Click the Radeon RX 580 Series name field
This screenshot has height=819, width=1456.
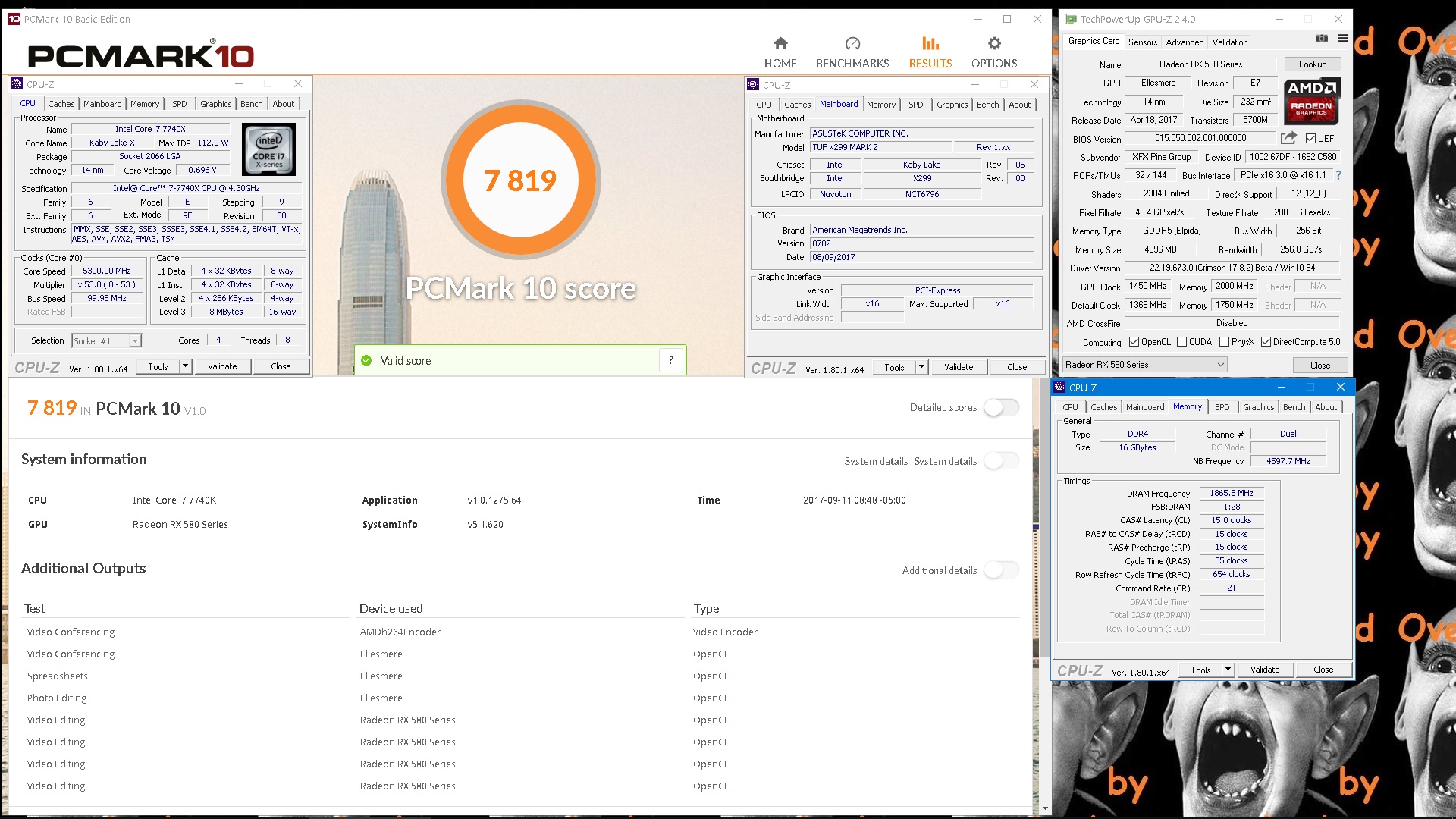click(x=1200, y=64)
